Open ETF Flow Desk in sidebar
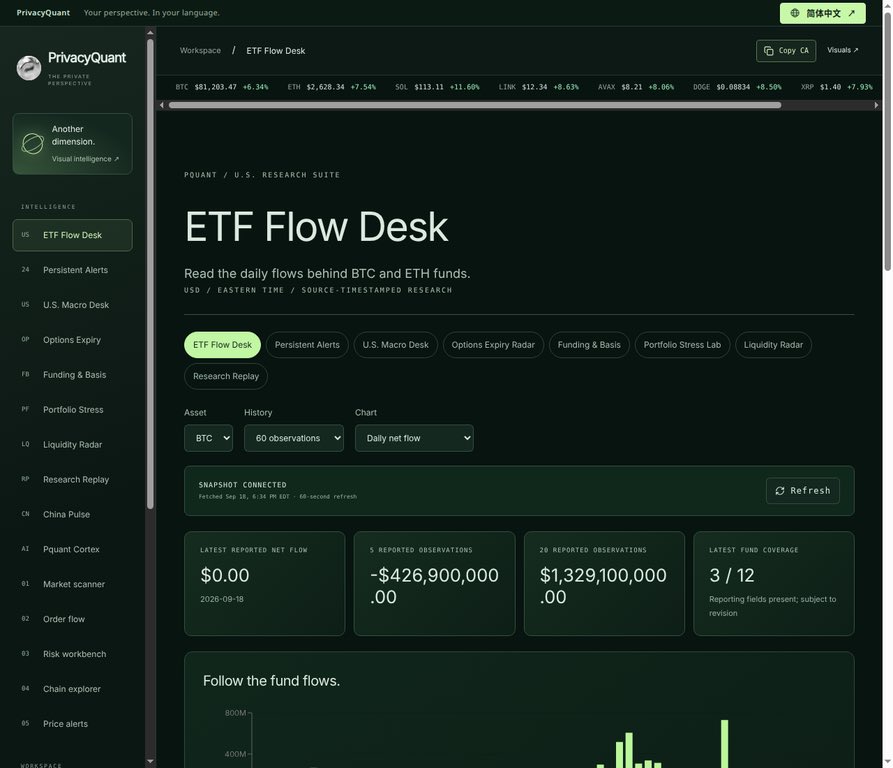 (x=72, y=235)
